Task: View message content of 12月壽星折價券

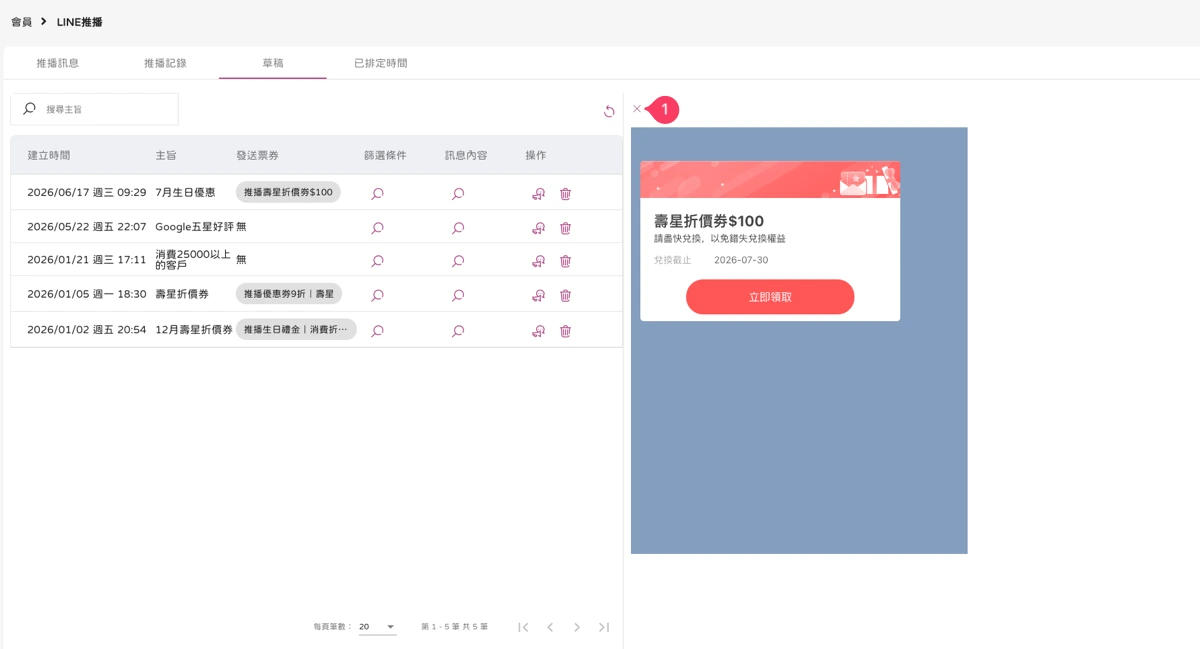Action: coord(458,331)
